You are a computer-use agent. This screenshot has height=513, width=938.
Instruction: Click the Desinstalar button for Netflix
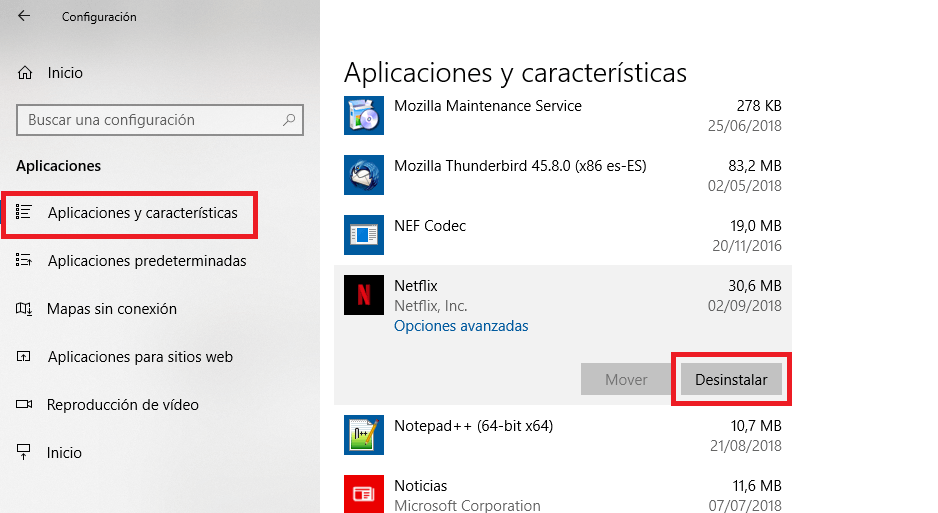[x=731, y=379]
